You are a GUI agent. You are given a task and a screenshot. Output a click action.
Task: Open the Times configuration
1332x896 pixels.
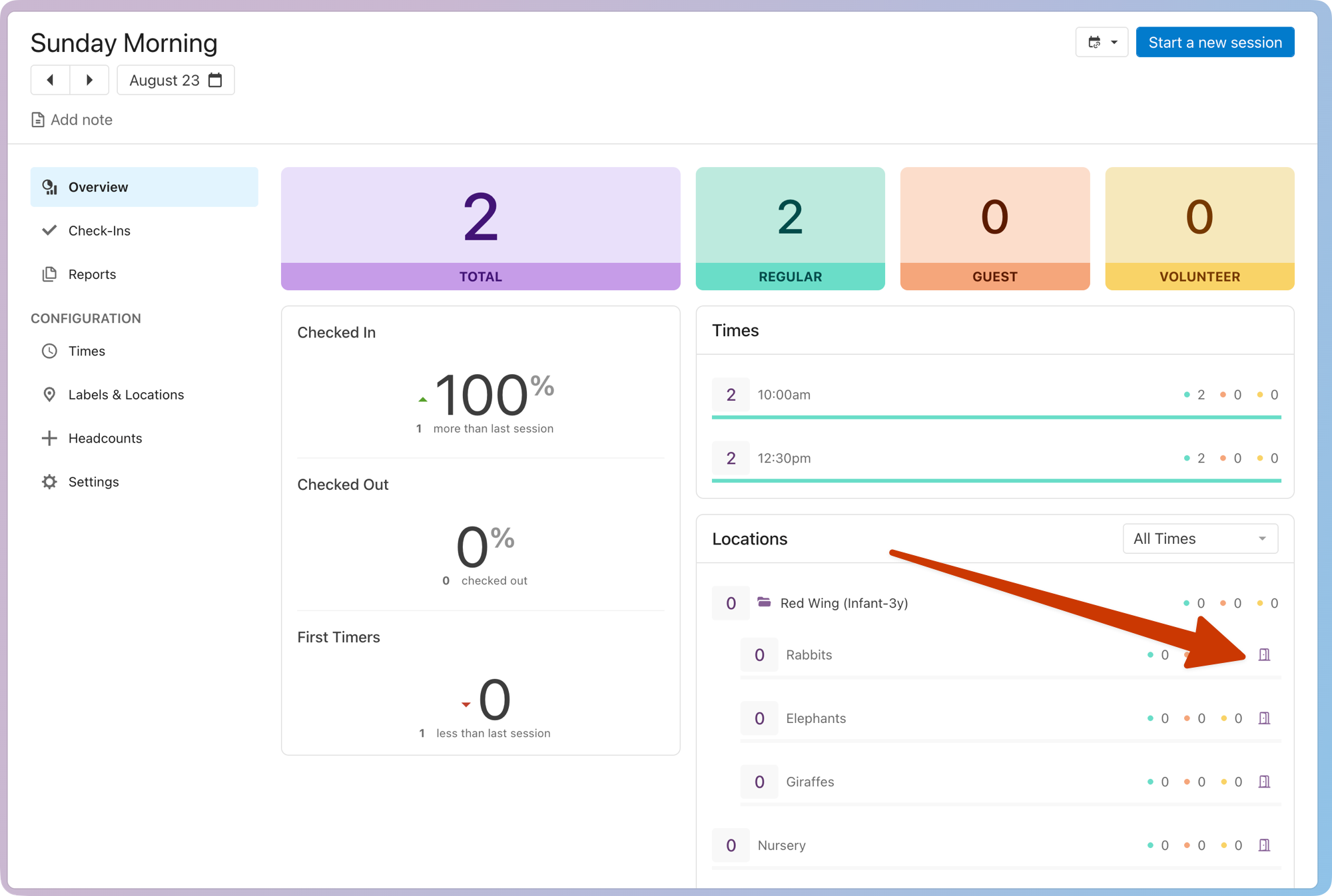point(145,351)
